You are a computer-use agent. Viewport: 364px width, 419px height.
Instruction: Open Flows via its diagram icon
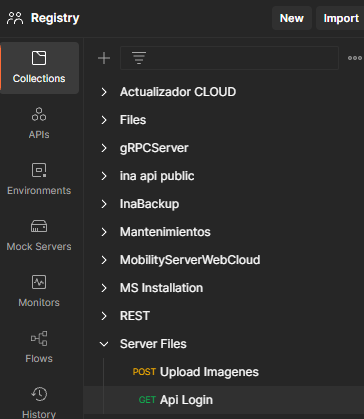tap(39, 338)
